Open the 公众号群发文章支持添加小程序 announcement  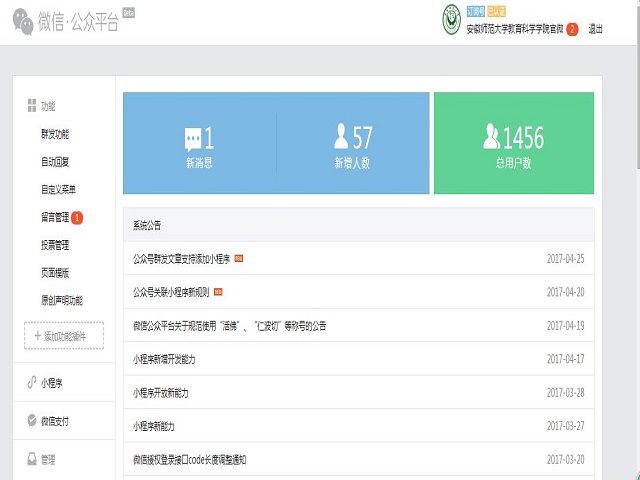pos(181,258)
